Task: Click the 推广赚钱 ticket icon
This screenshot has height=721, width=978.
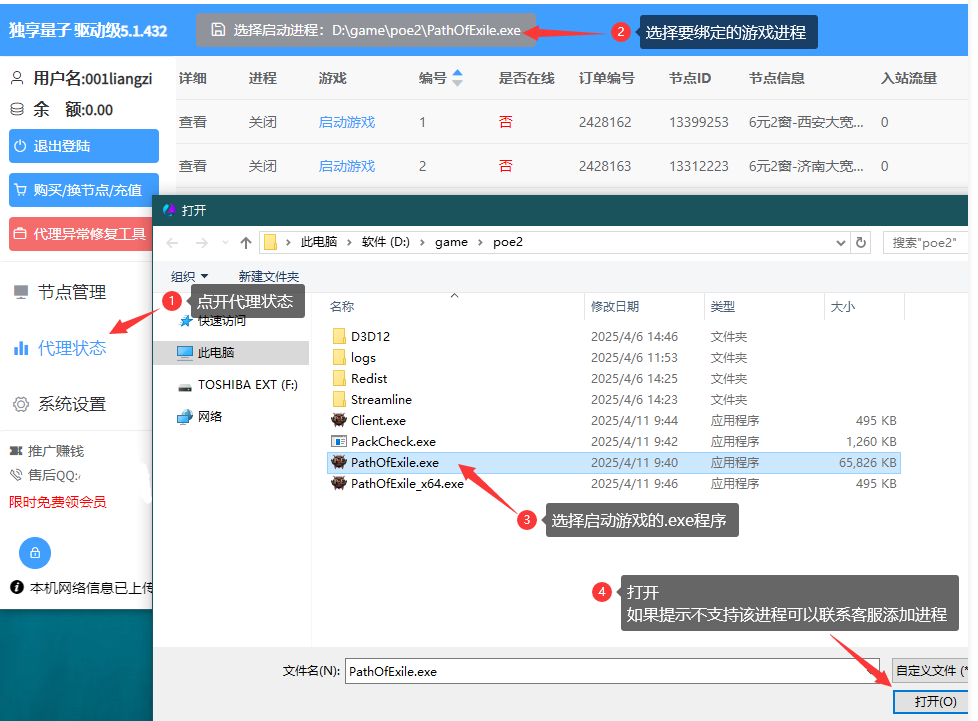Action: click(16, 450)
